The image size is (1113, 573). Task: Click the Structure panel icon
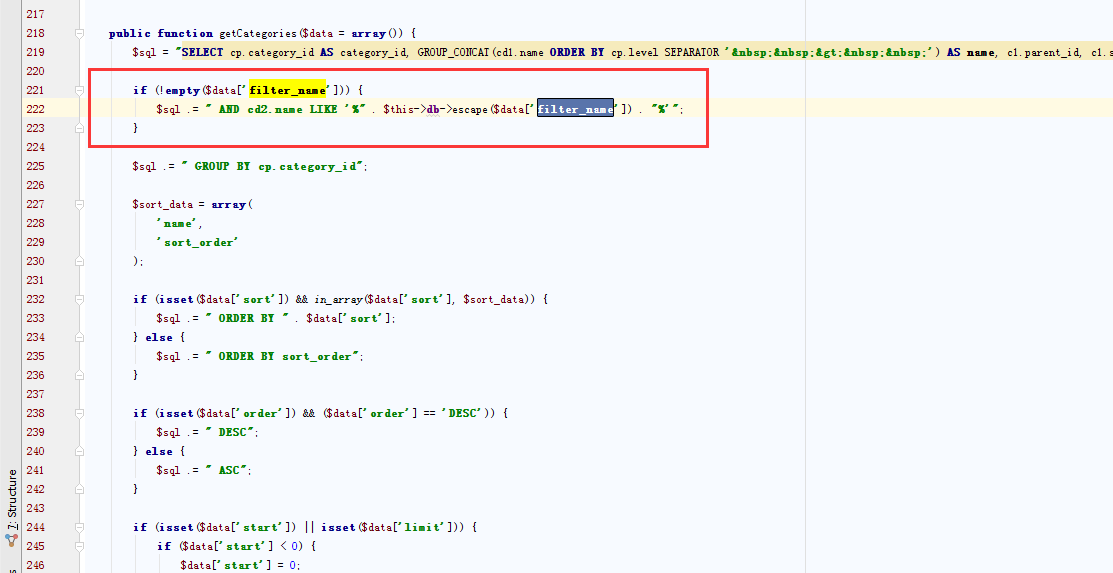11,540
